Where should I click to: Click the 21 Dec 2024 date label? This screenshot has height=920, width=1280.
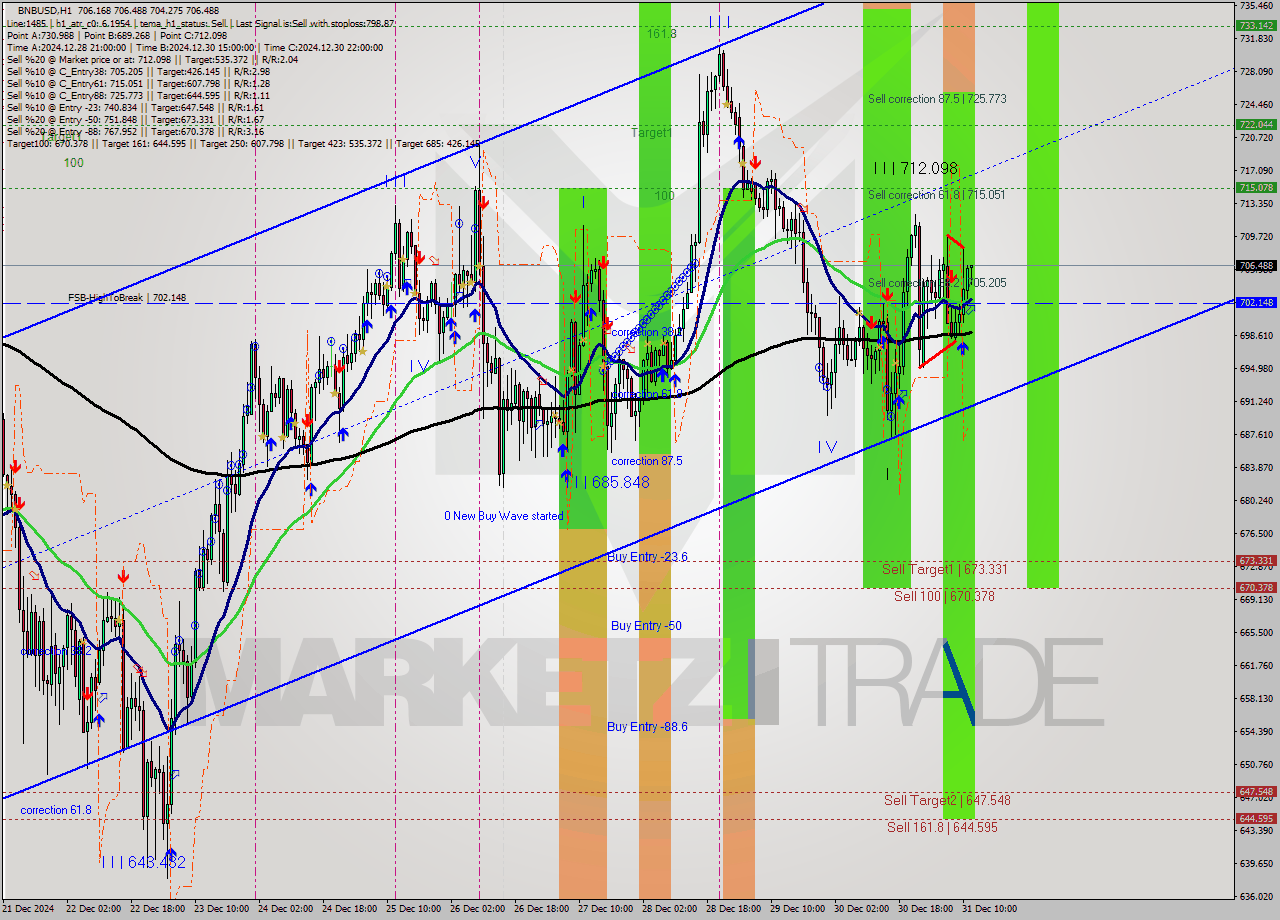pyautogui.click(x=27, y=909)
